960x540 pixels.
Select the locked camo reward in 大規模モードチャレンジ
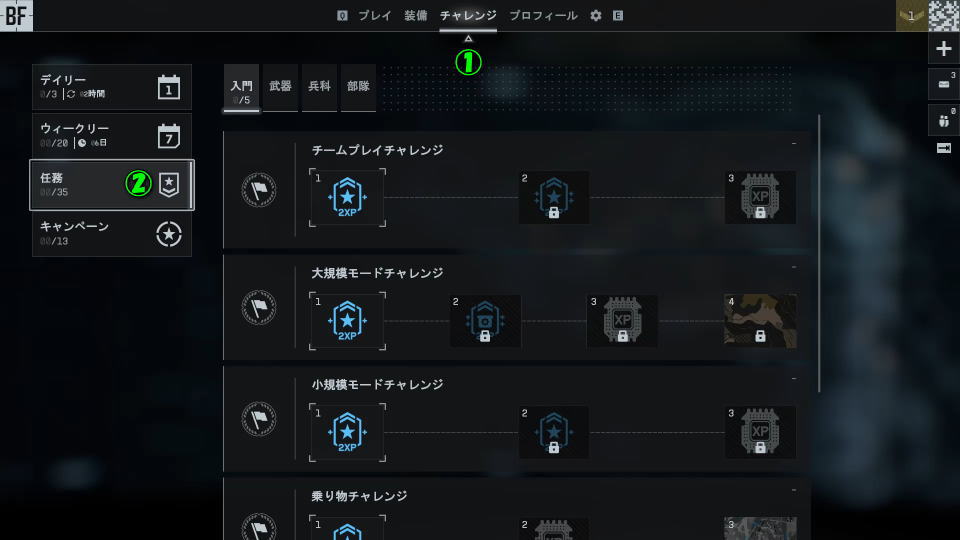click(x=760, y=321)
